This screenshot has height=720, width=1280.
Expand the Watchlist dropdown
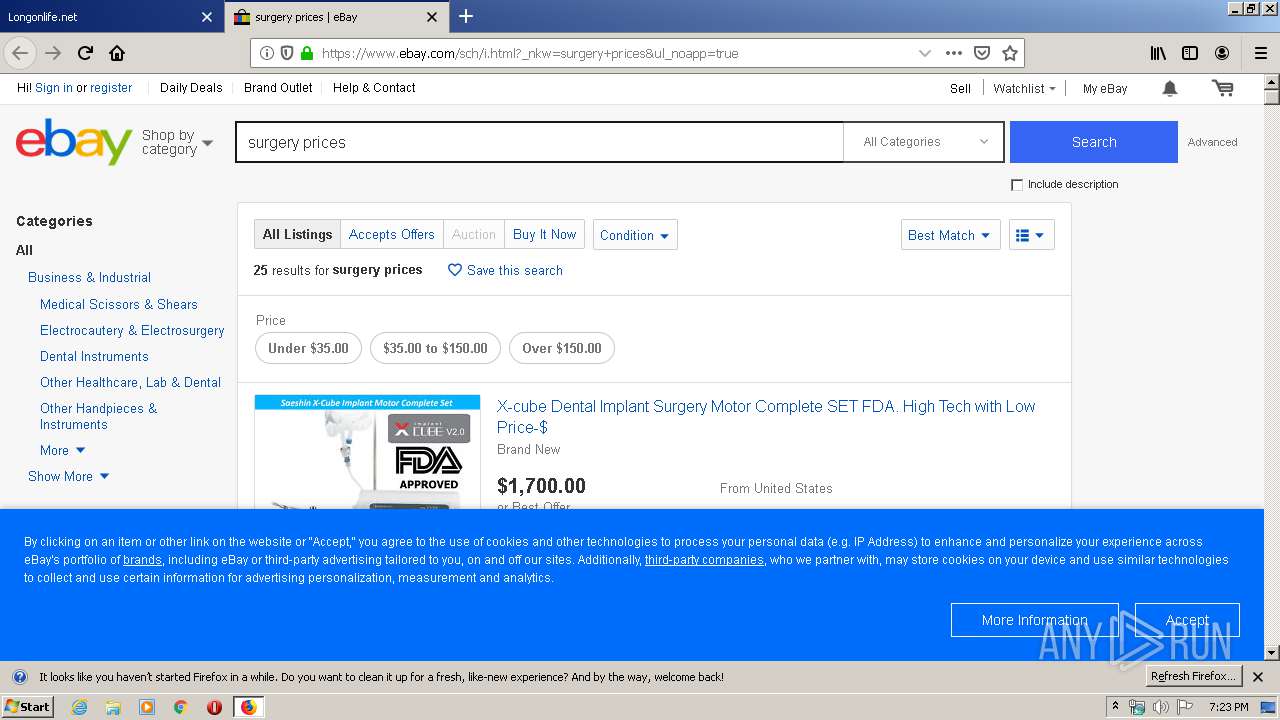coord(1024,88)
